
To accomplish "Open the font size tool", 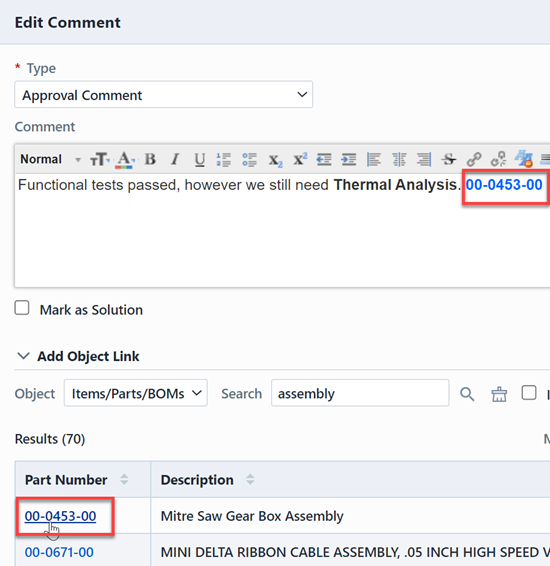I will [100, 159].
